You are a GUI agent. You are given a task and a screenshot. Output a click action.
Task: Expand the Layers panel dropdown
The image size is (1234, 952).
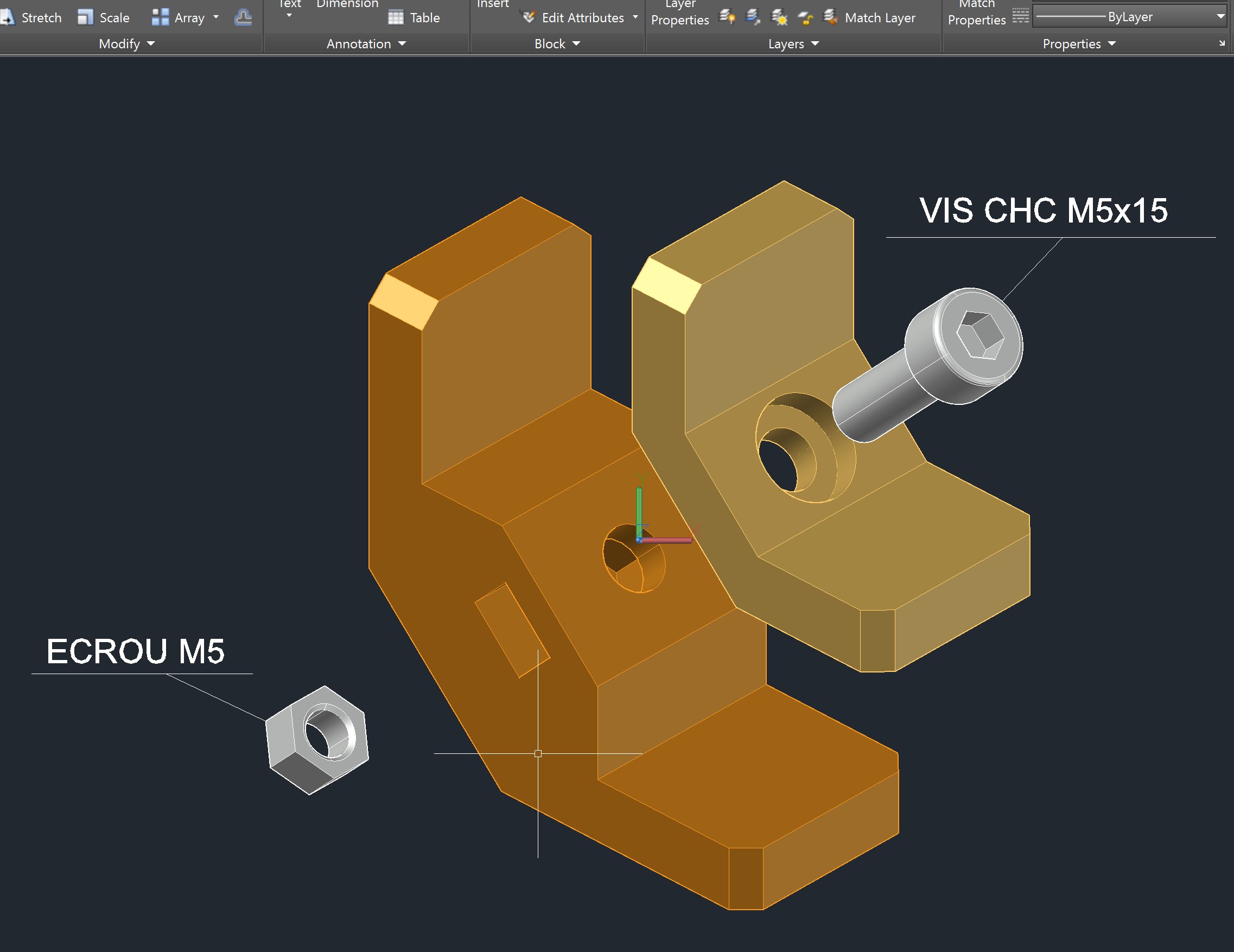pos(814,43)
